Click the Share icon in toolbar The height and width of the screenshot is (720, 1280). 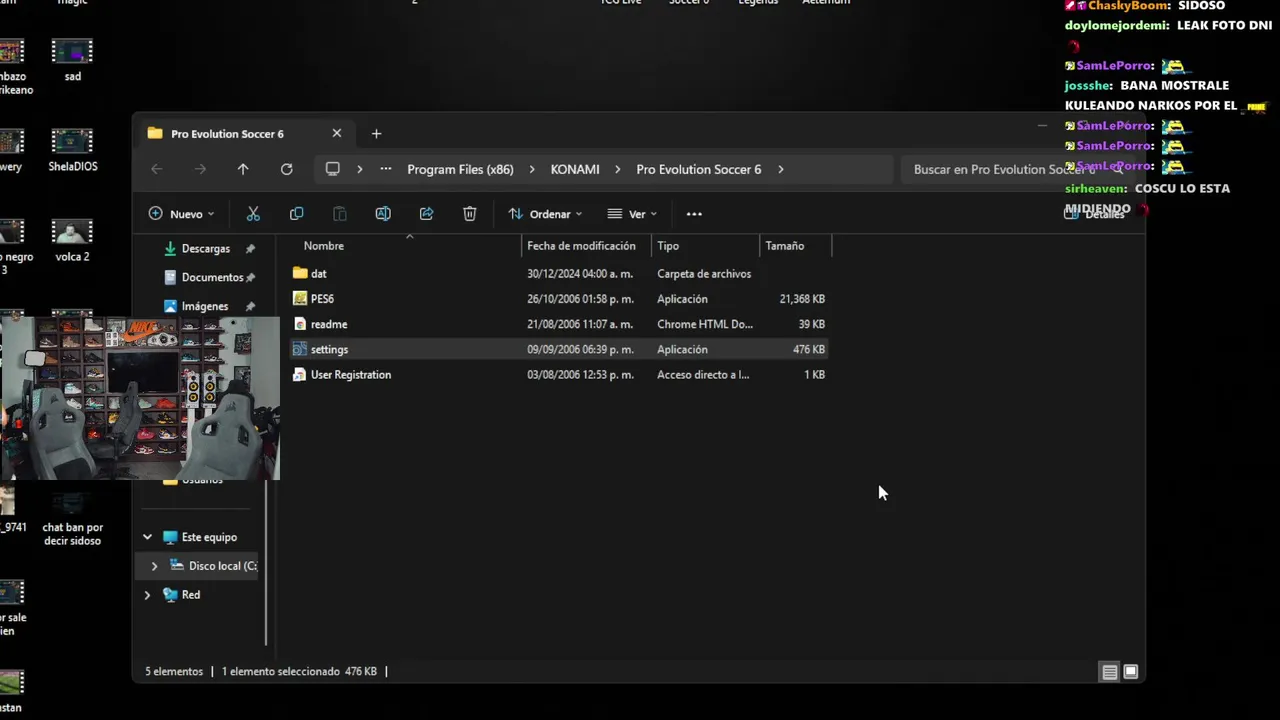point(426,214)
